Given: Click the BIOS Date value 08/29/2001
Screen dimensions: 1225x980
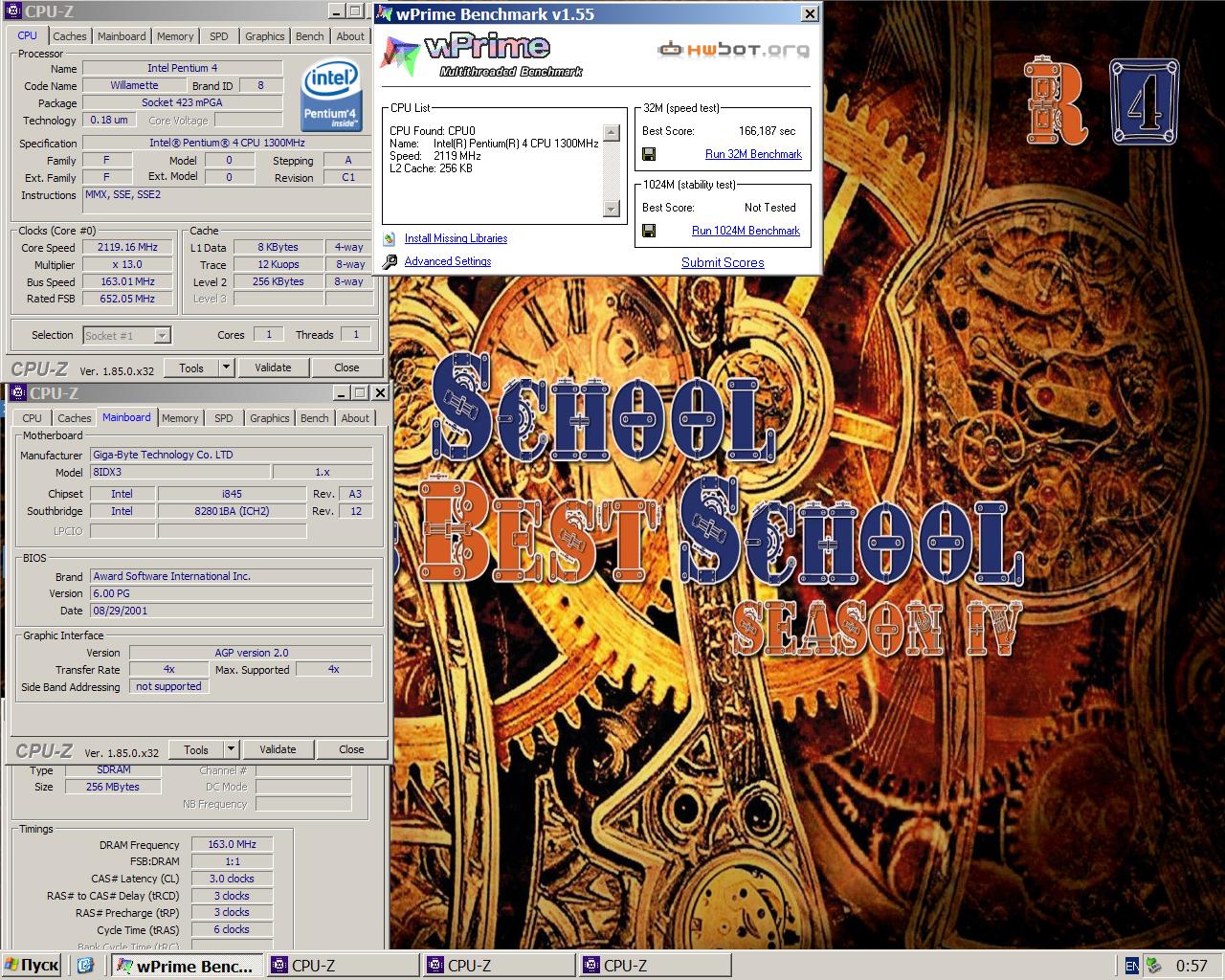Looking at the screenshot, I should click(231, 611).
